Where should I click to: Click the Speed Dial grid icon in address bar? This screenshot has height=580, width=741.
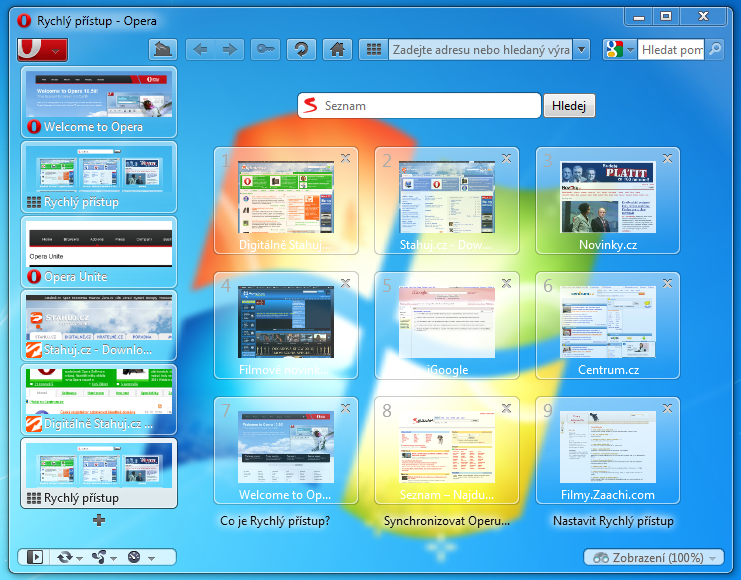pos(374,49)
